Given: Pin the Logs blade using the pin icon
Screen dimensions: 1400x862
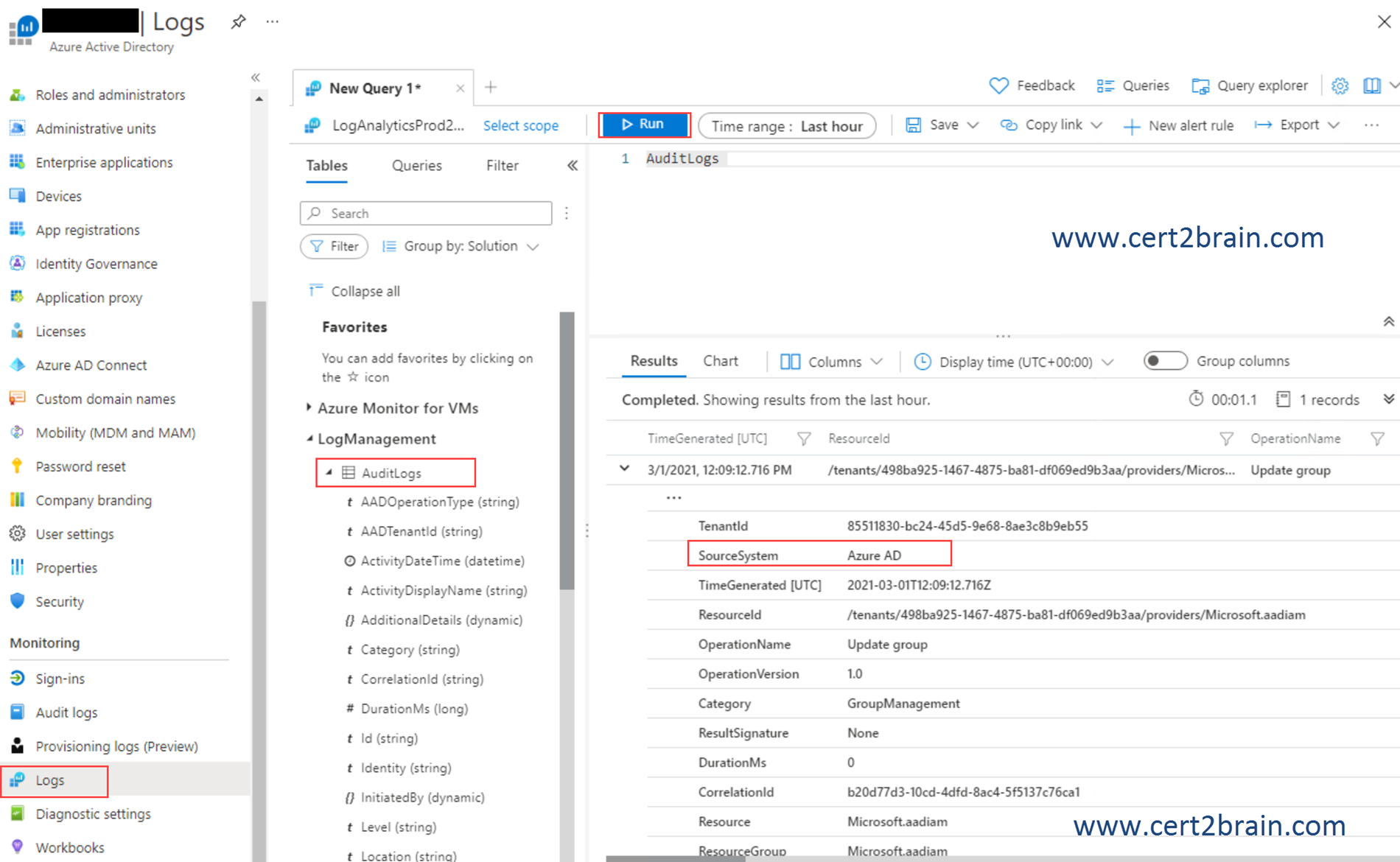Looking at the screenshot, I should tap(237, 22).
